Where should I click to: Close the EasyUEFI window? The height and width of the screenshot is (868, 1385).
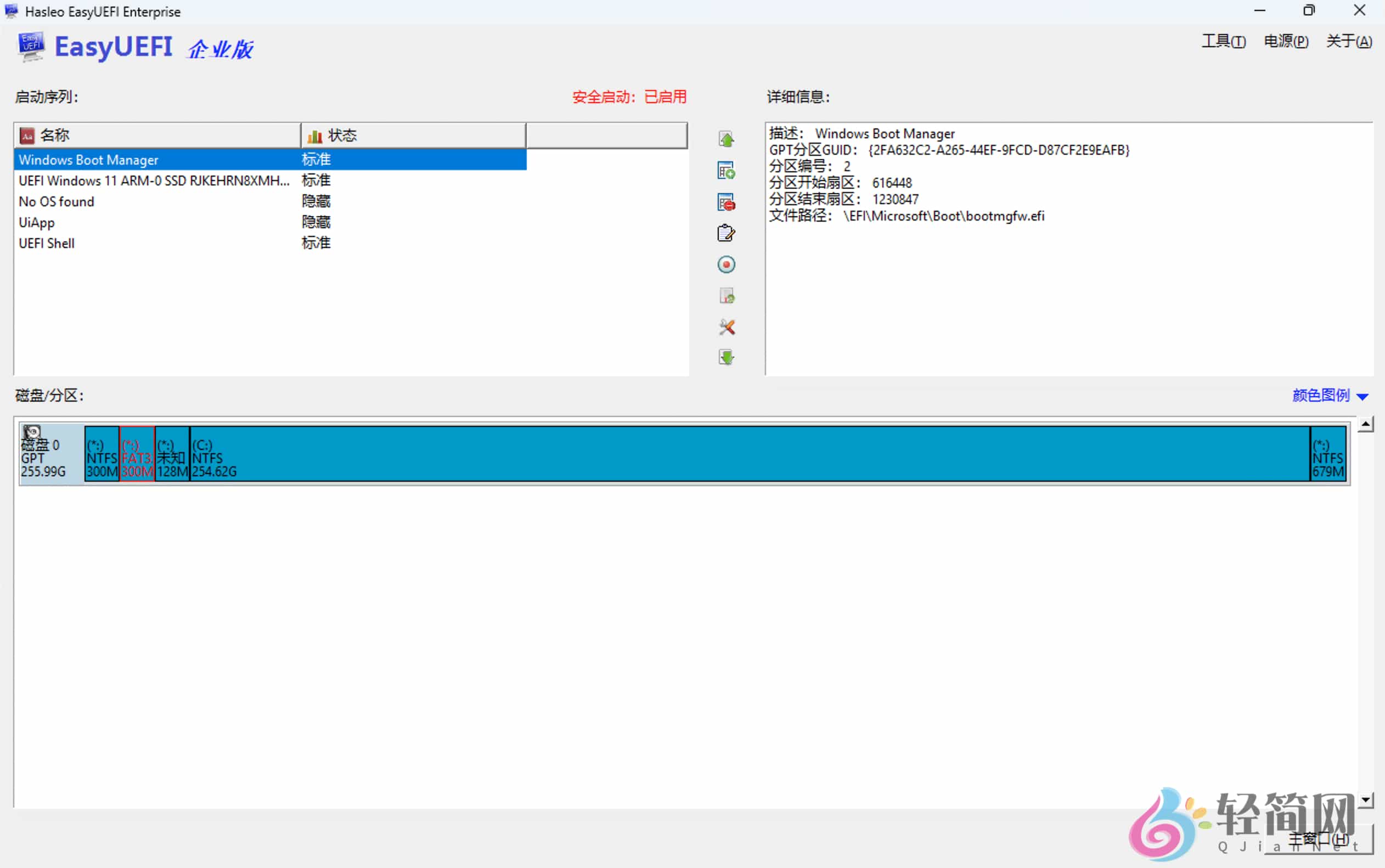coord(1359,10)
